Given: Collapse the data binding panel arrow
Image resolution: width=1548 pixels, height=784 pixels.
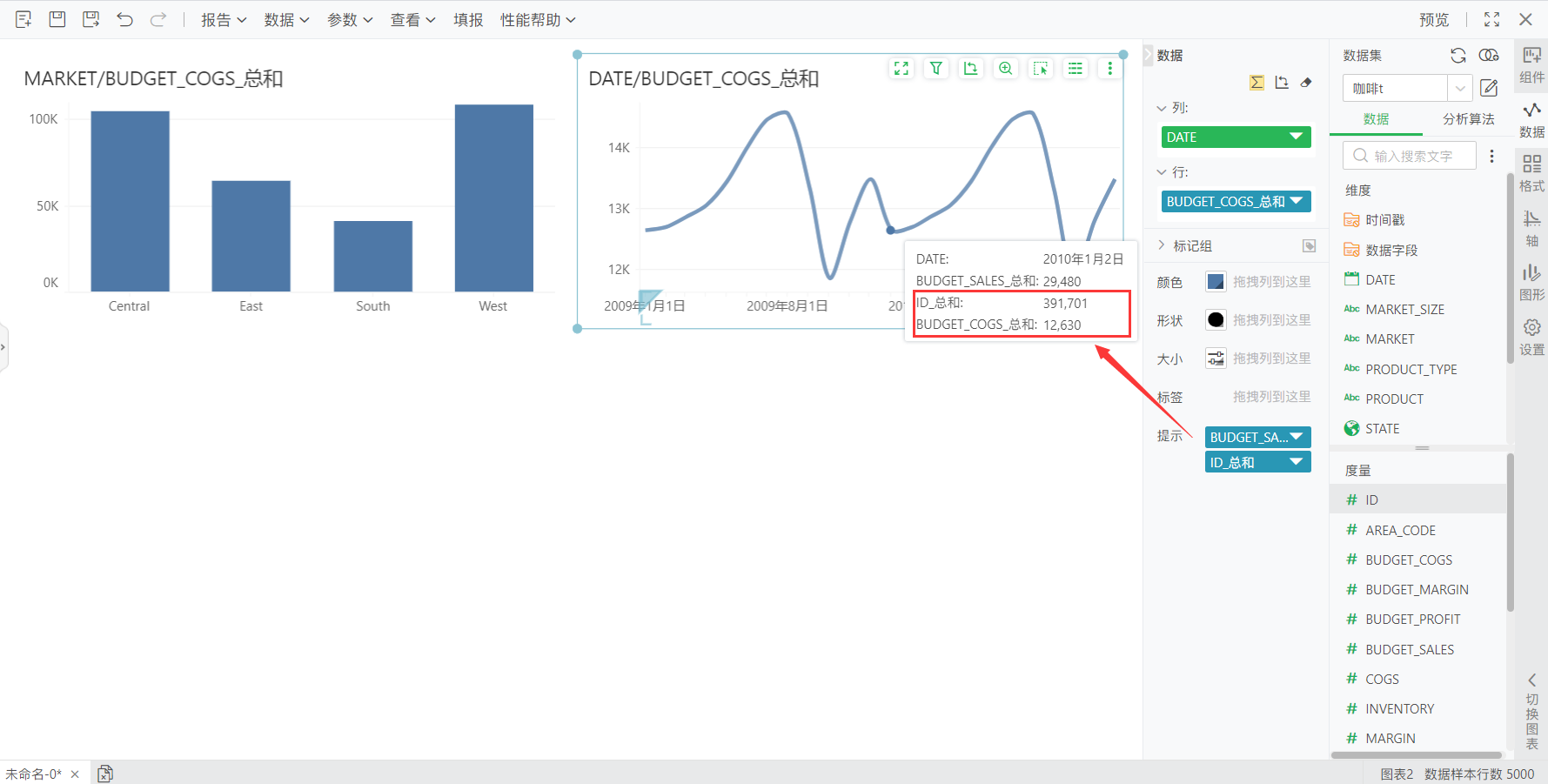Looking at the screenshot, I should [x=1148, y=55].
